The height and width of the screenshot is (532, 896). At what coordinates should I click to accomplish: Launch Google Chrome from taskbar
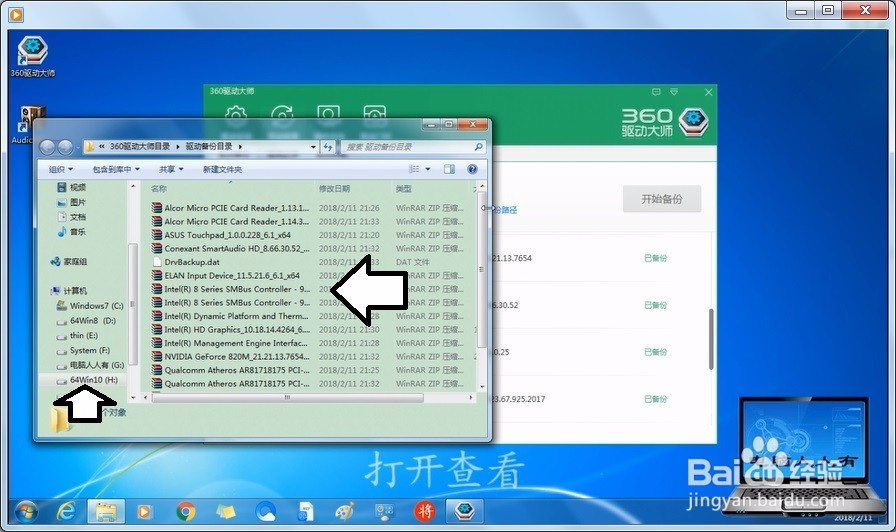tap(185, 512)
